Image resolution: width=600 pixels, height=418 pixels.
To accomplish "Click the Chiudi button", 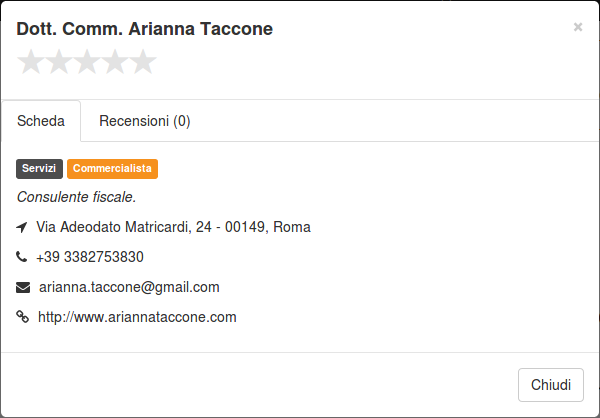I will [x=551, y=385].
